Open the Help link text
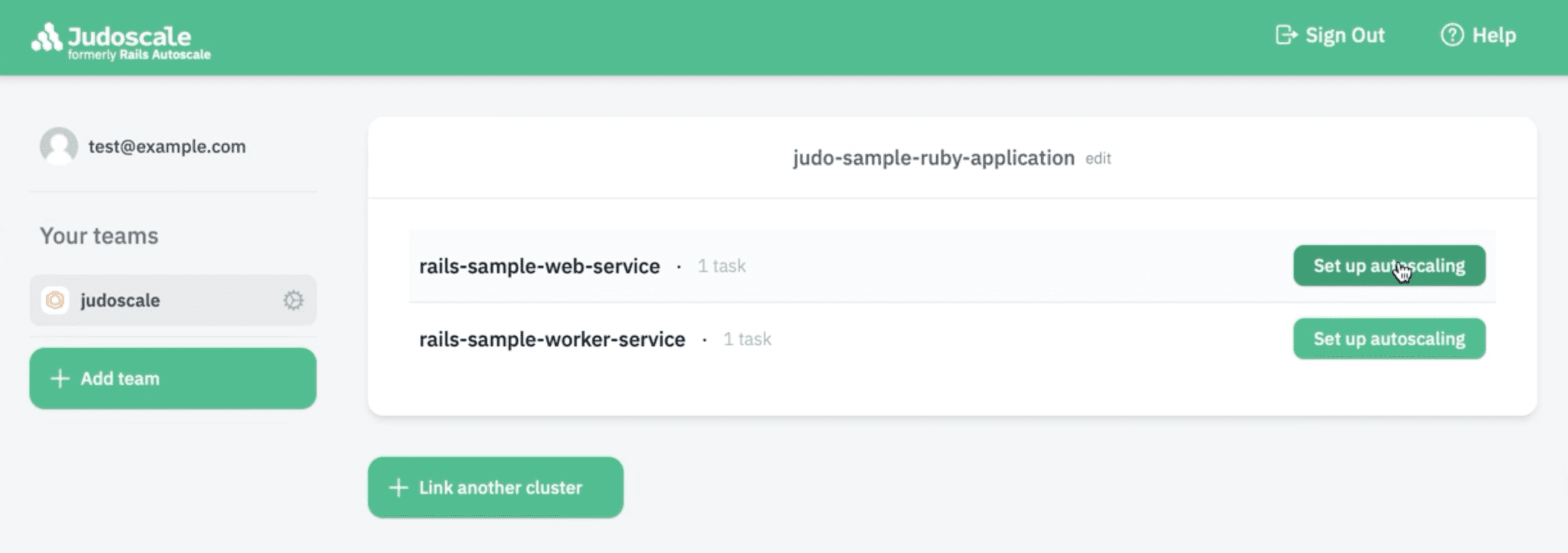The image size is (1568, 553). pyautogui.click(x=1494, y=35)
